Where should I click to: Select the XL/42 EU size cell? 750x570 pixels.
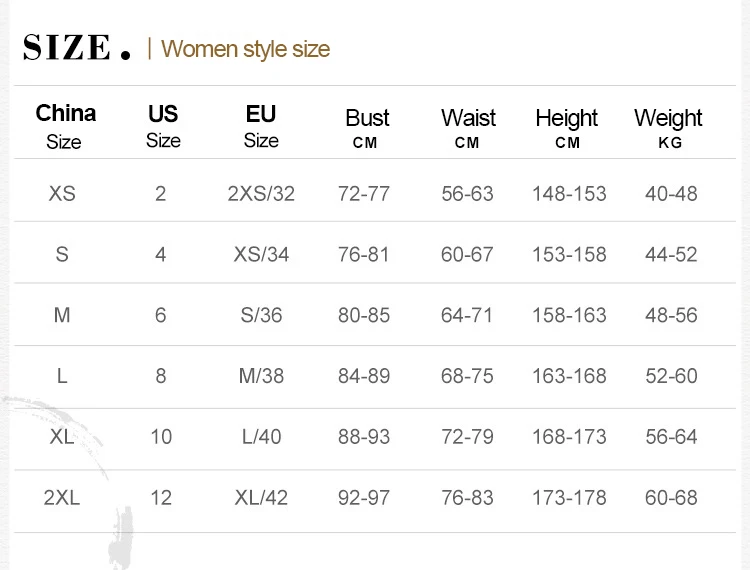coord(261,498)
